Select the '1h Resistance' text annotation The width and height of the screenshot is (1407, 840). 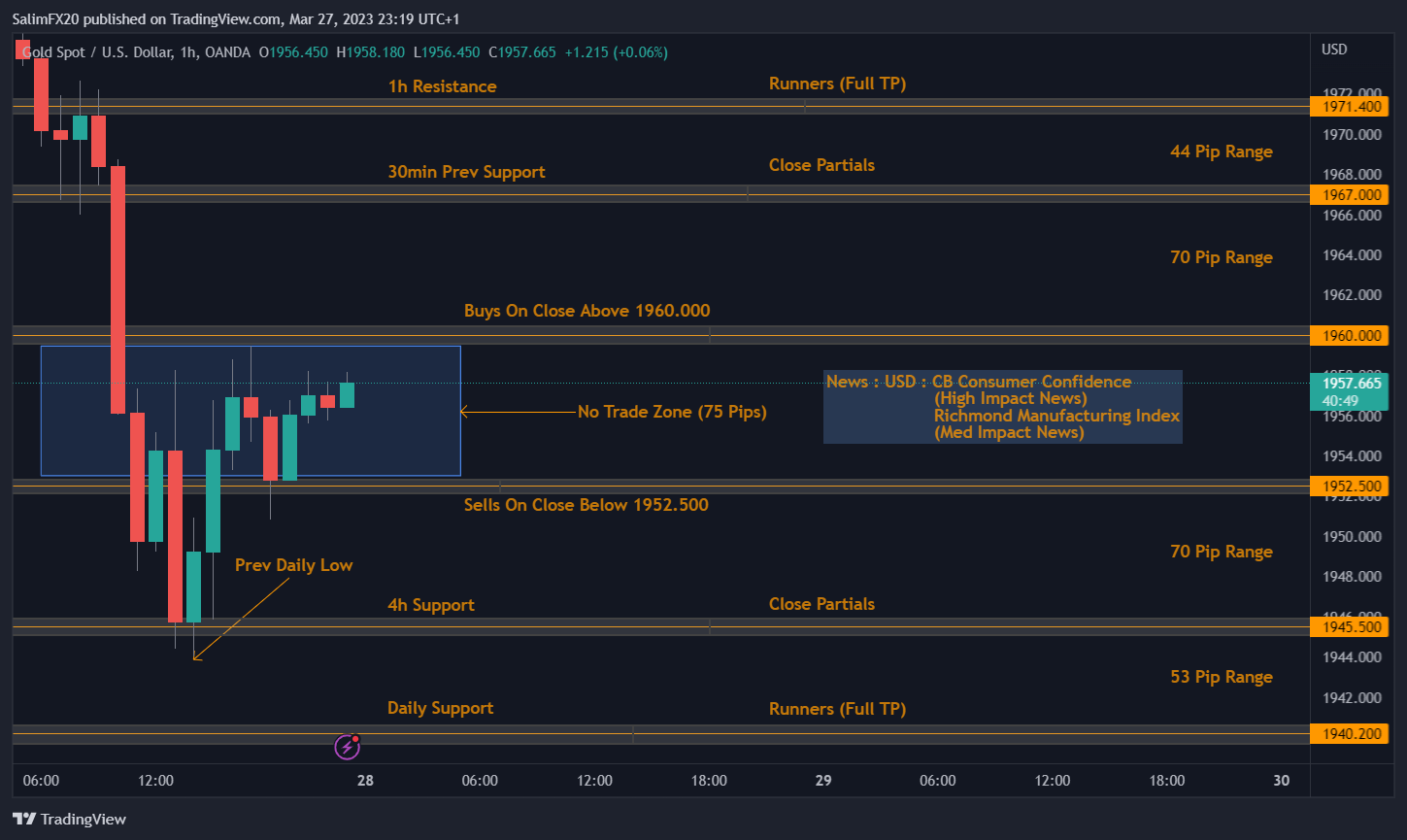click(442, 86)
